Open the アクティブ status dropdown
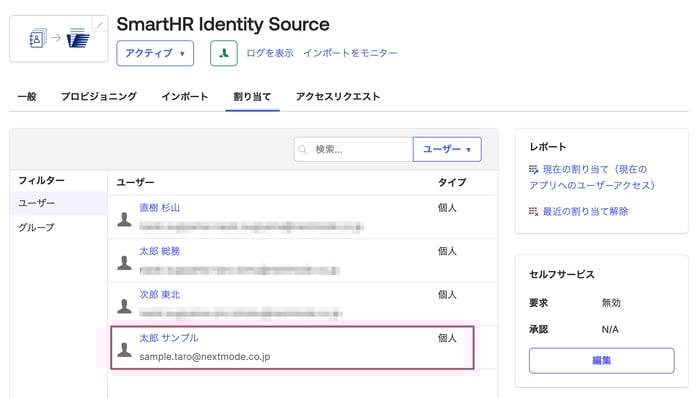The height and width of the screenshot is (398, 700). [155, 53]
